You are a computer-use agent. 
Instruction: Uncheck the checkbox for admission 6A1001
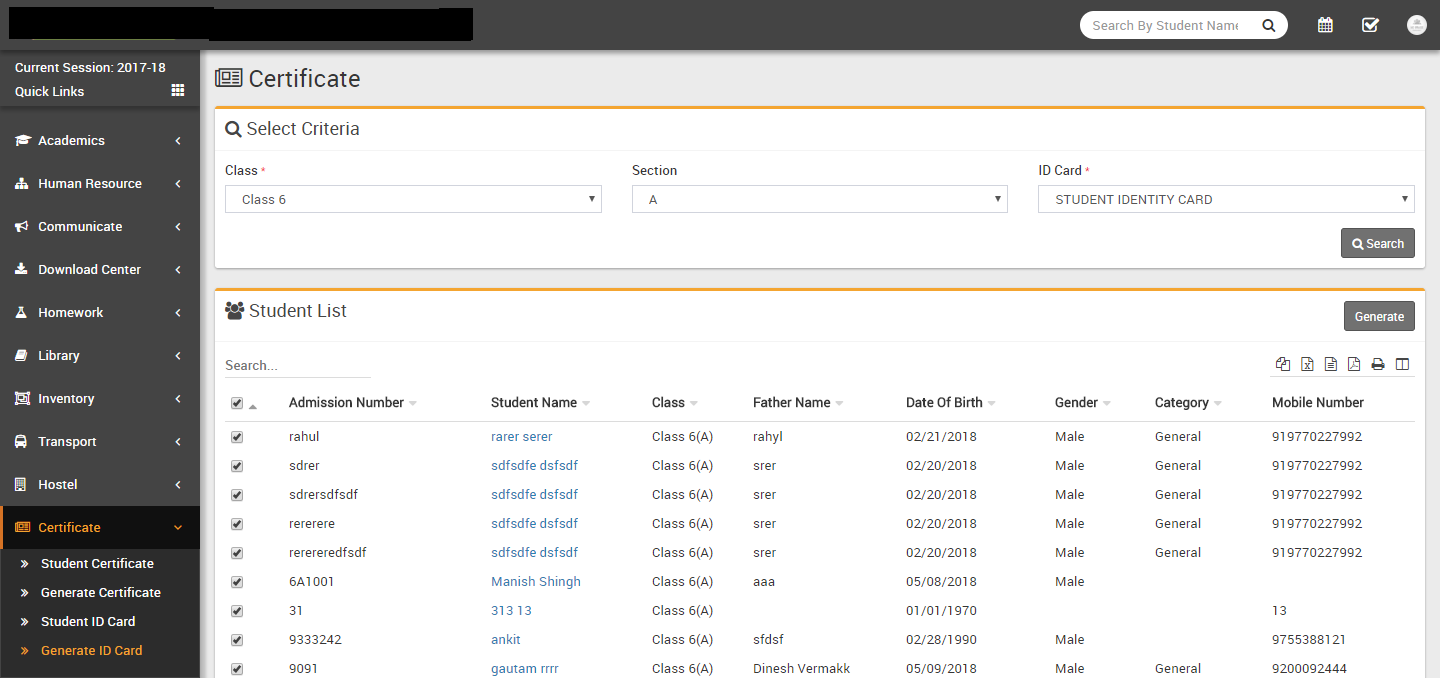point(237,582)
